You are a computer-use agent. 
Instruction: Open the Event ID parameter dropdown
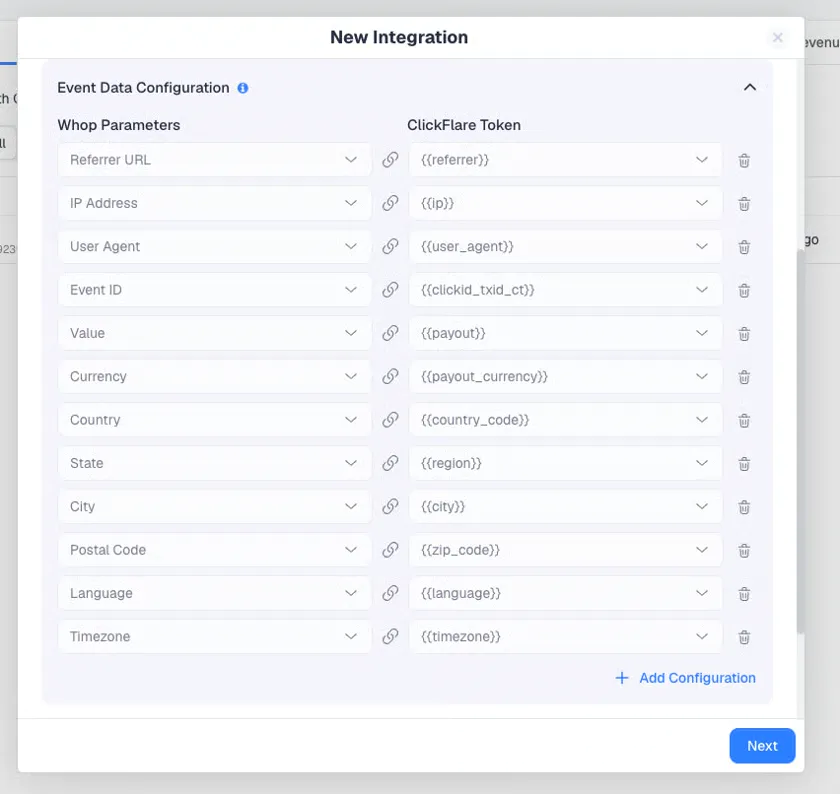[214, 290]
